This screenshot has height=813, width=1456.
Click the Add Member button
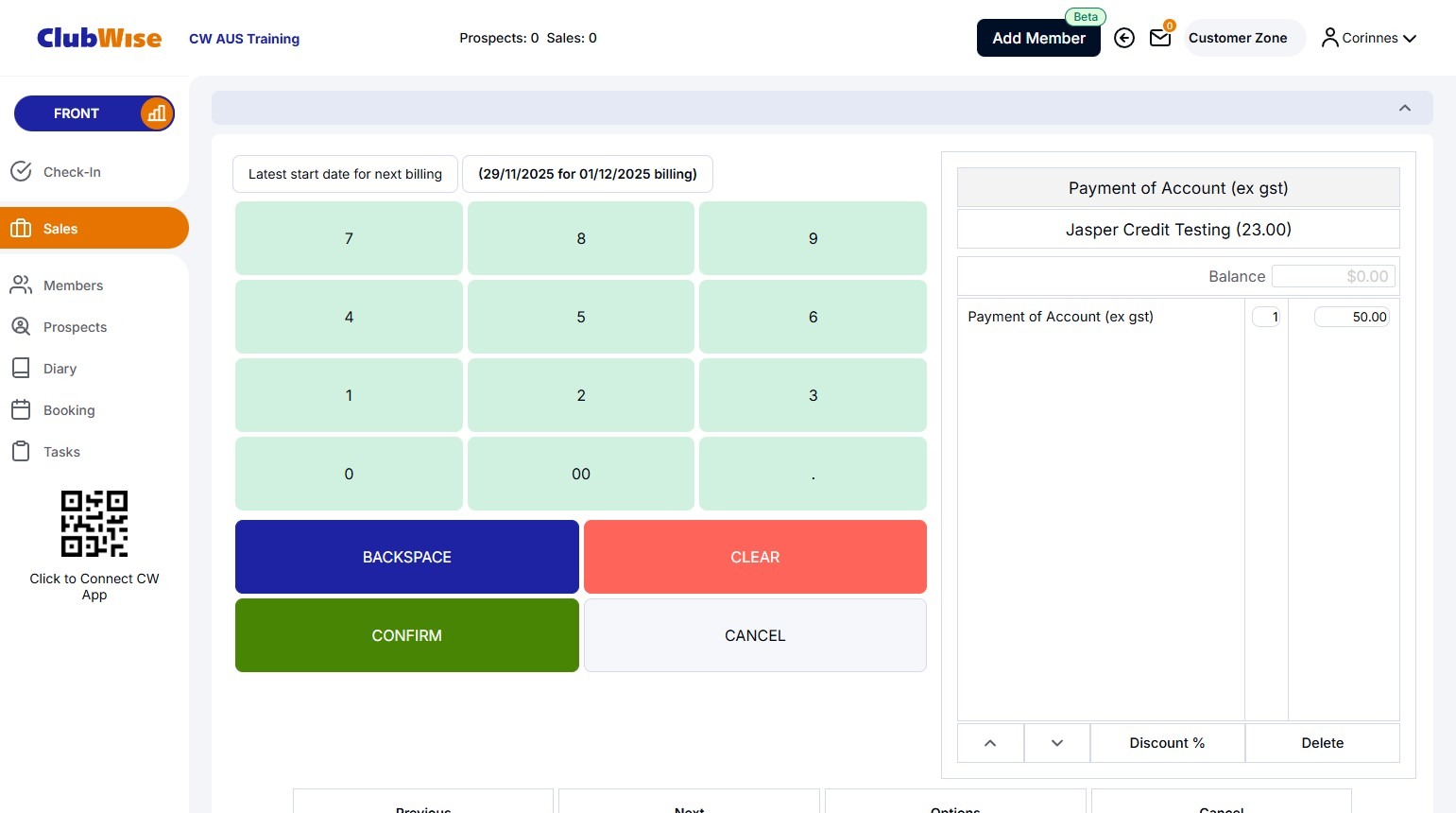pos(1038,38)
